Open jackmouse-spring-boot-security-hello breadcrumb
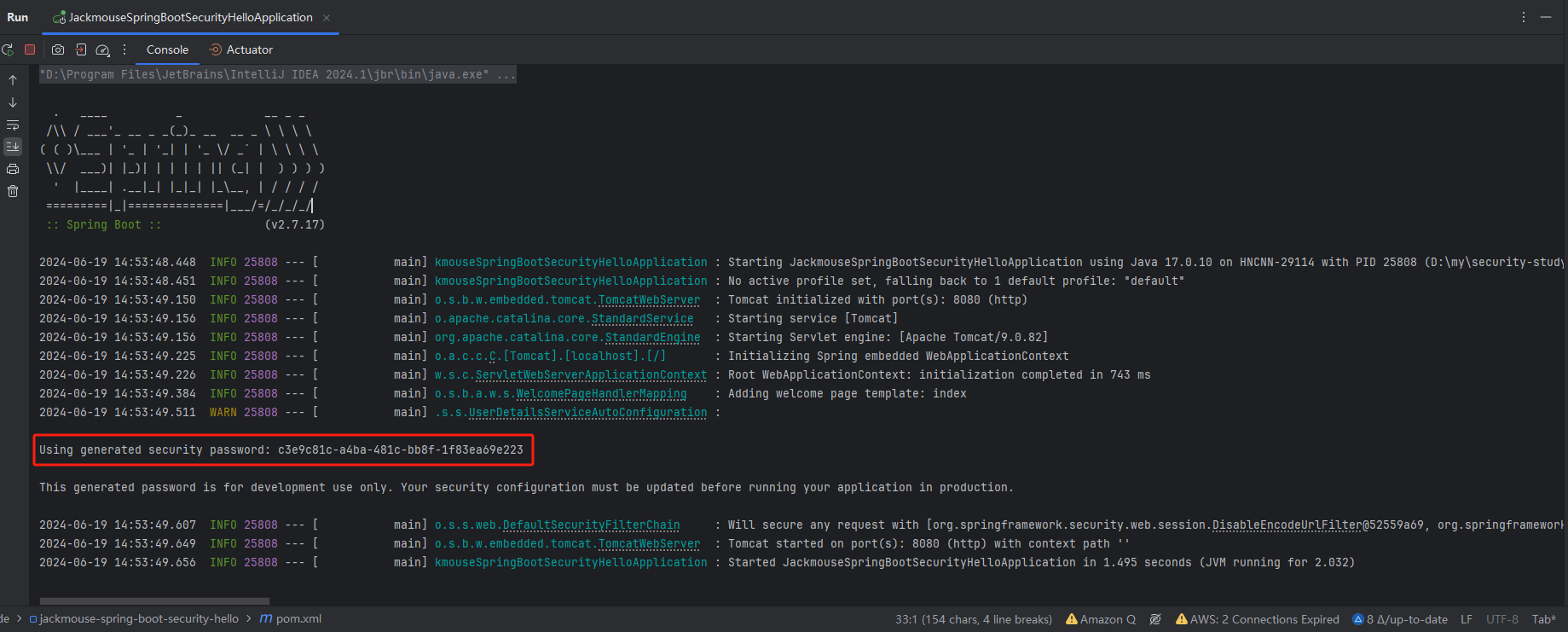The image size is (1568, 632). click(134, 619)
